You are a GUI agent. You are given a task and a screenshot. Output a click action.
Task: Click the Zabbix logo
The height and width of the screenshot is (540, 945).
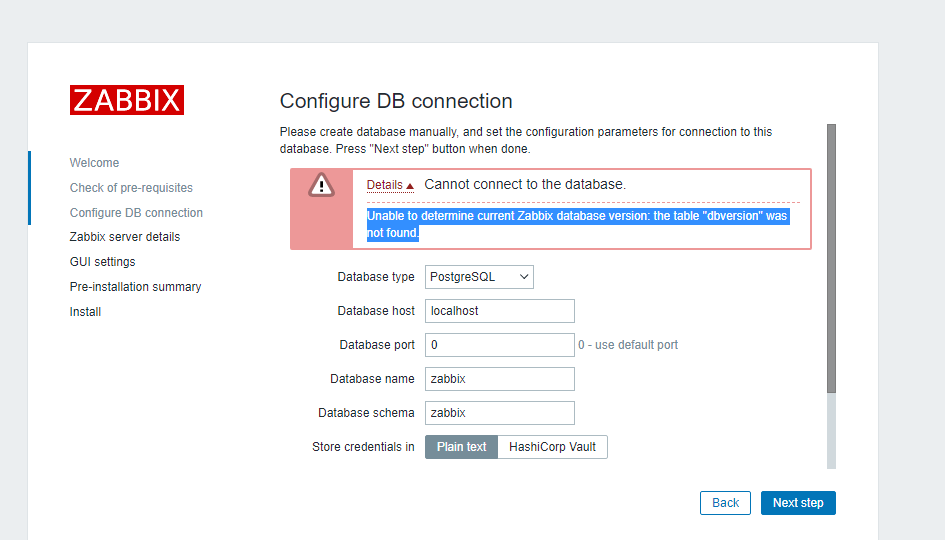tap(127, 100)
